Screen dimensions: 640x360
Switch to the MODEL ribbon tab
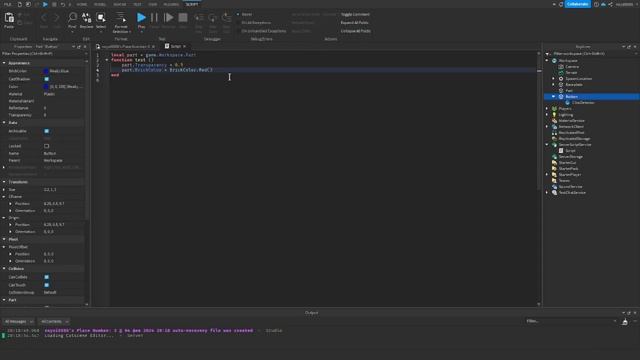pos(100,4)
